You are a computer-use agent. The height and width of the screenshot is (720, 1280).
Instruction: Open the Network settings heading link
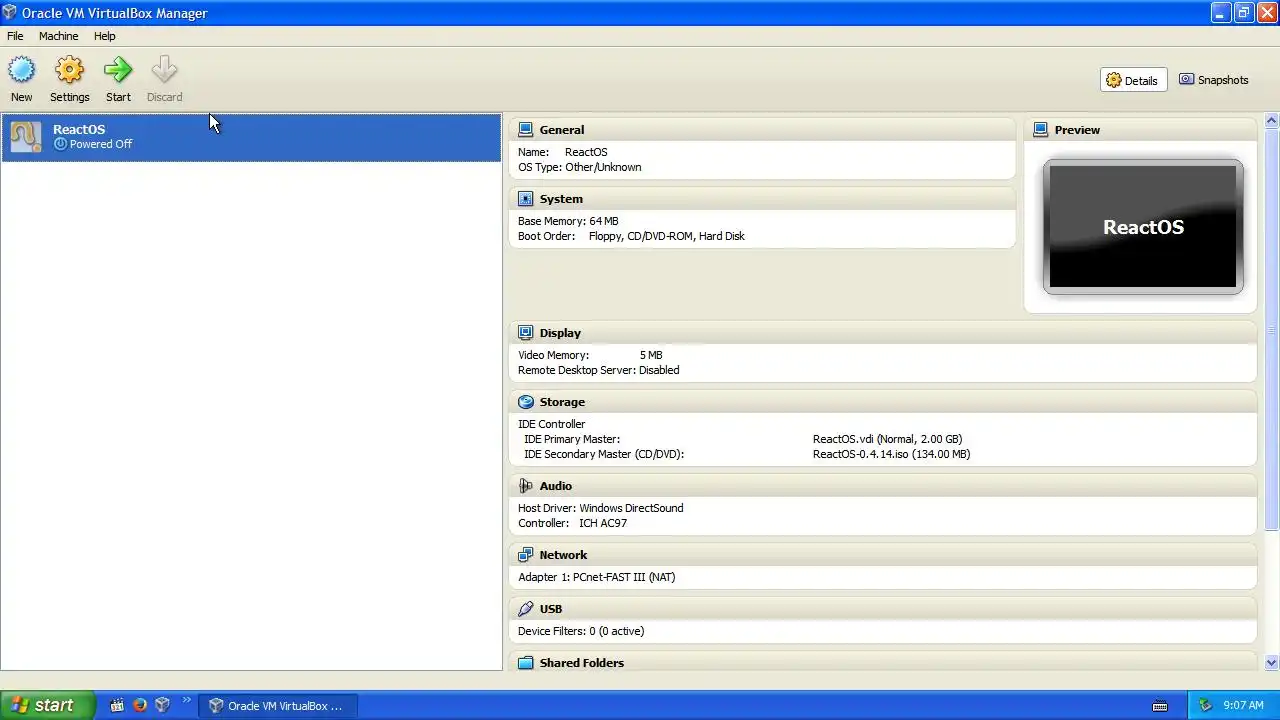pyautogui.click(x=563, y=555)
